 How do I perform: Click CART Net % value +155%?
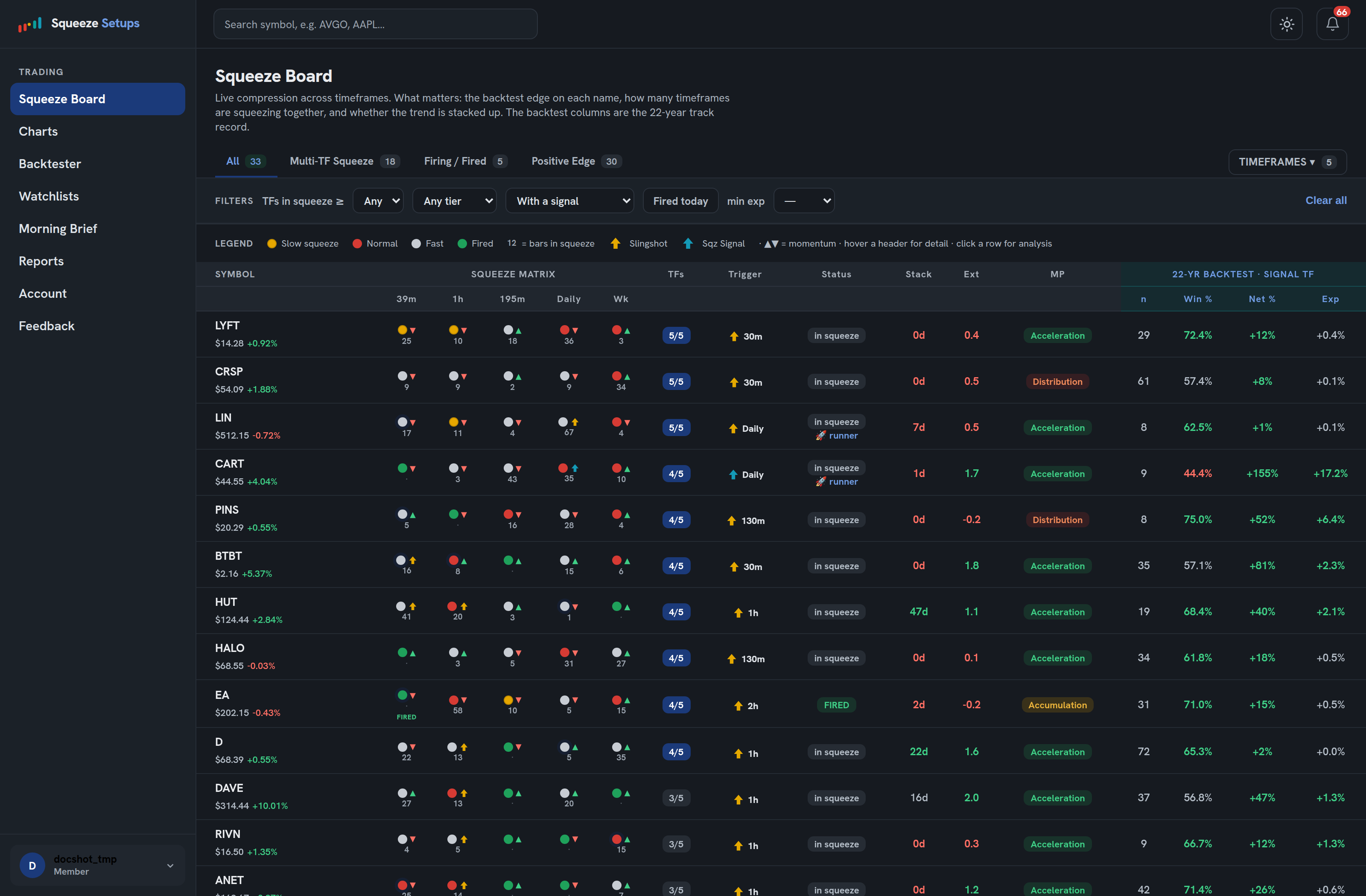point(1261,473)
